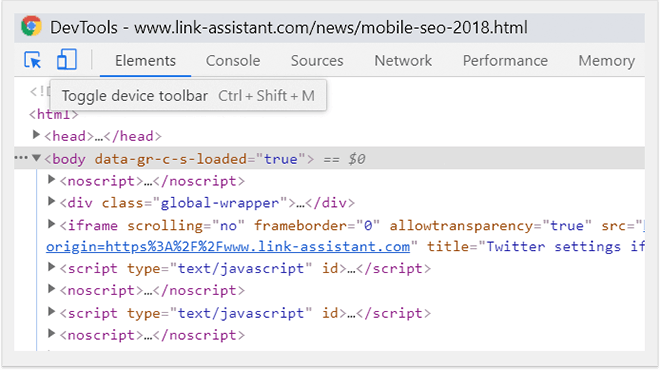660x370 pixels.
Task: Open the Memory tab
Action: tap(607, 61)
